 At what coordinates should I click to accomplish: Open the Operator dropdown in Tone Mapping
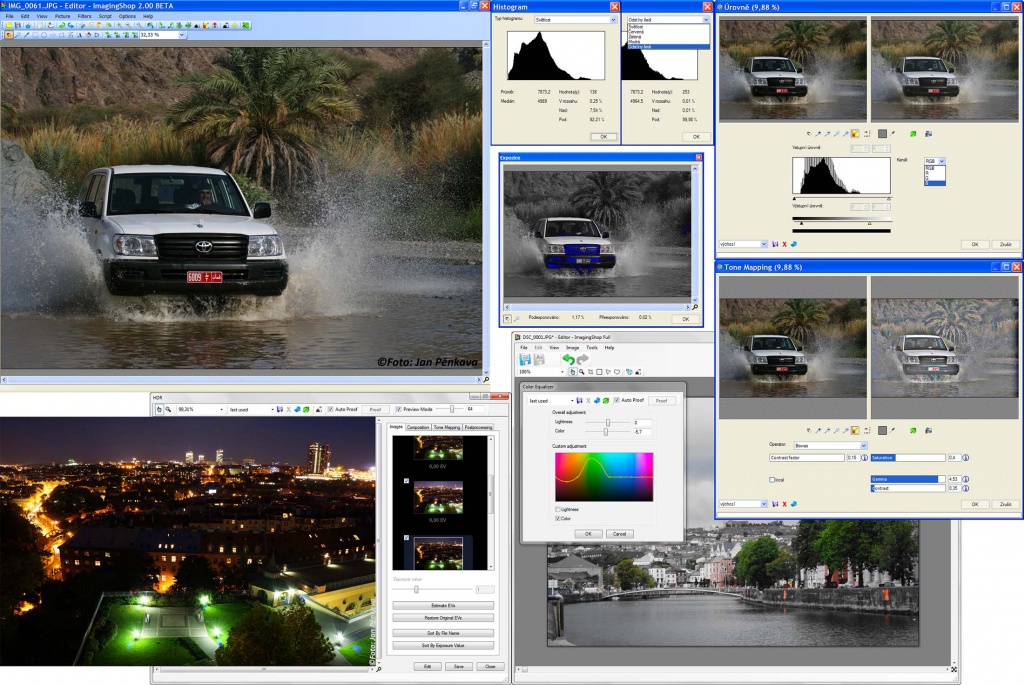click(x=863, y=445)
